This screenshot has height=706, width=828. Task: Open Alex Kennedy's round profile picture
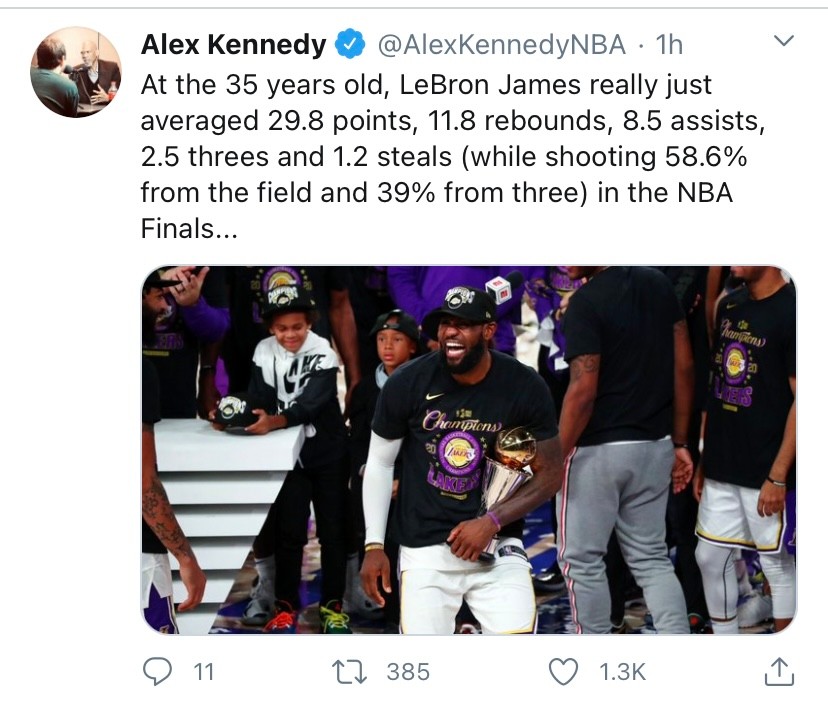(x=76, y=72)
